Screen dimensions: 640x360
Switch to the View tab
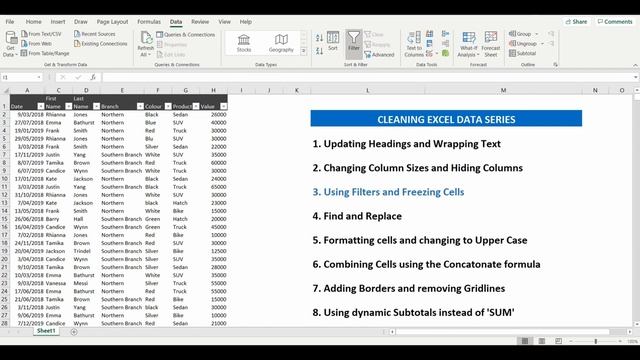[224, 22]
